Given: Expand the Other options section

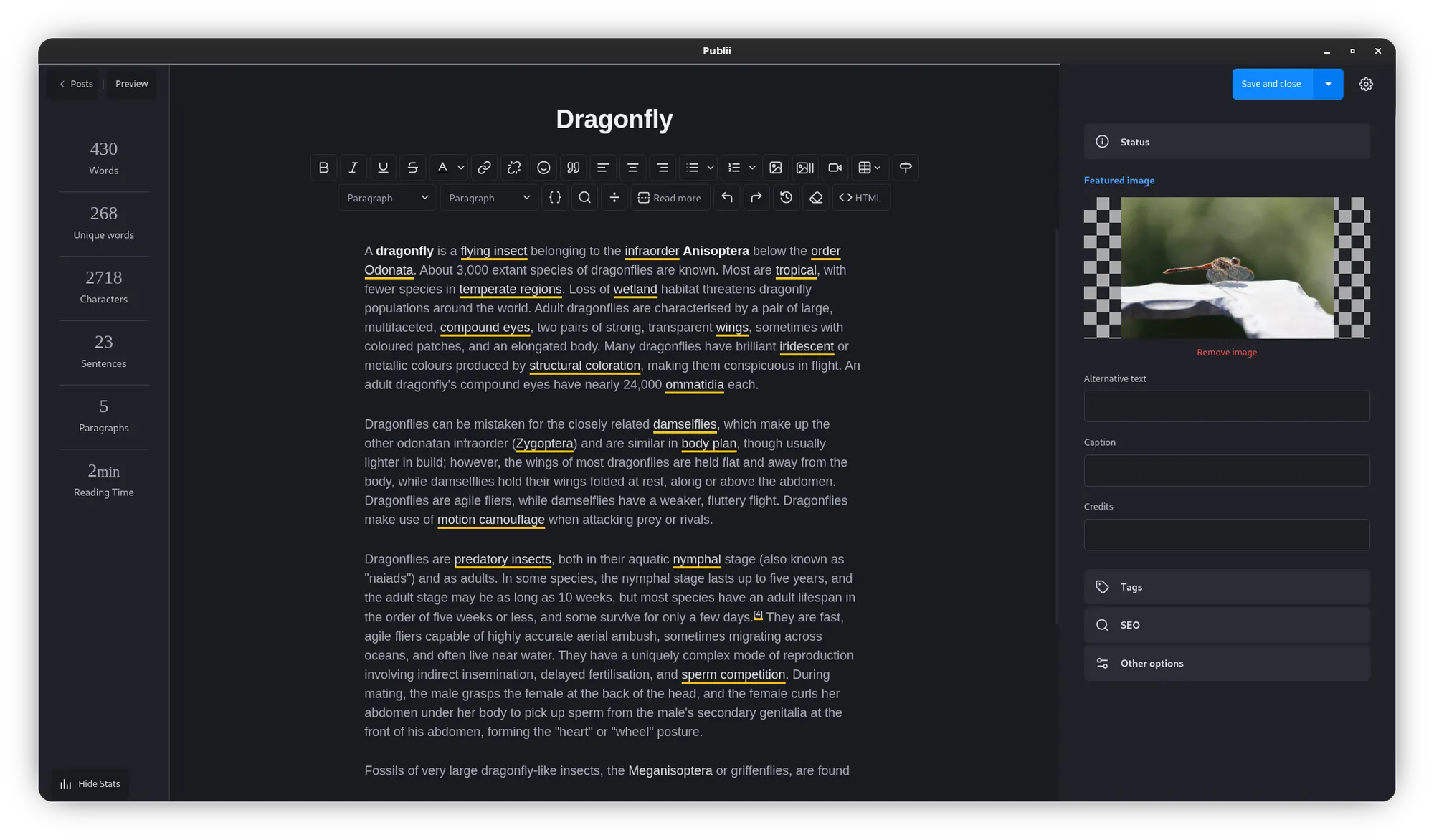Looking at the screenshot, I should click(1227, 663).
